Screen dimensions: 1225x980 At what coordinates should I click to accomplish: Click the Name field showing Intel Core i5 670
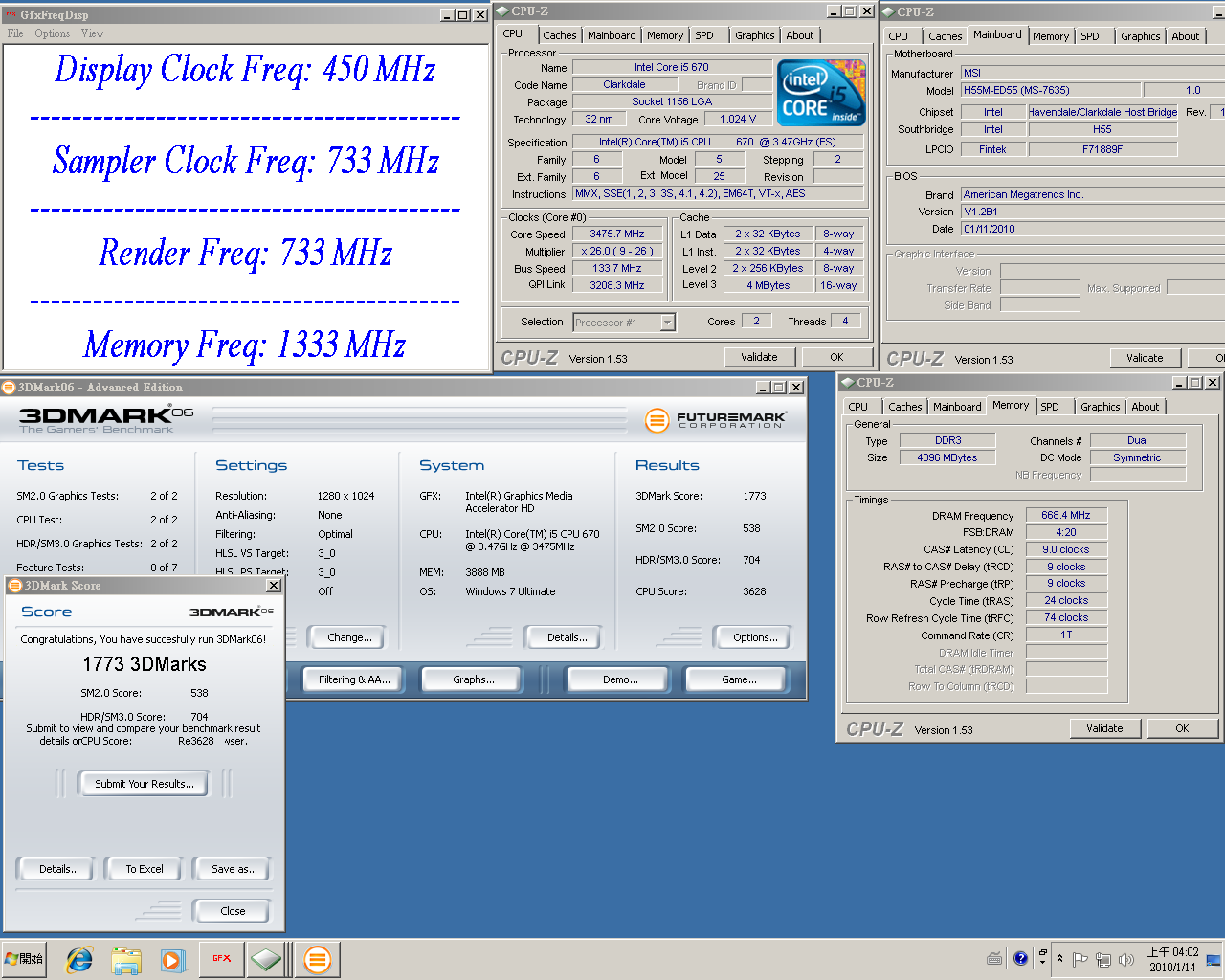point(672,67)
